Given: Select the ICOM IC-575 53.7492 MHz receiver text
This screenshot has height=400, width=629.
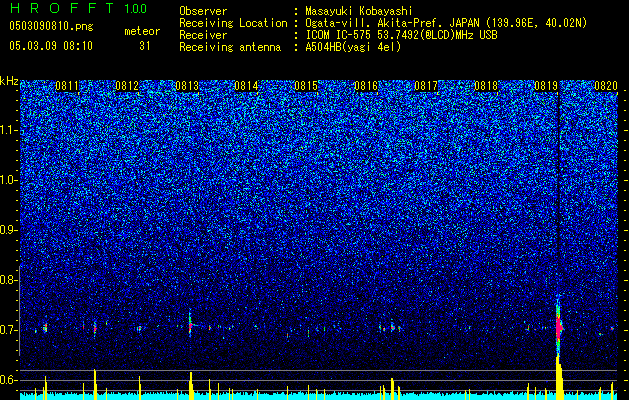Looking at the screenshot, I should click(401, 35).
